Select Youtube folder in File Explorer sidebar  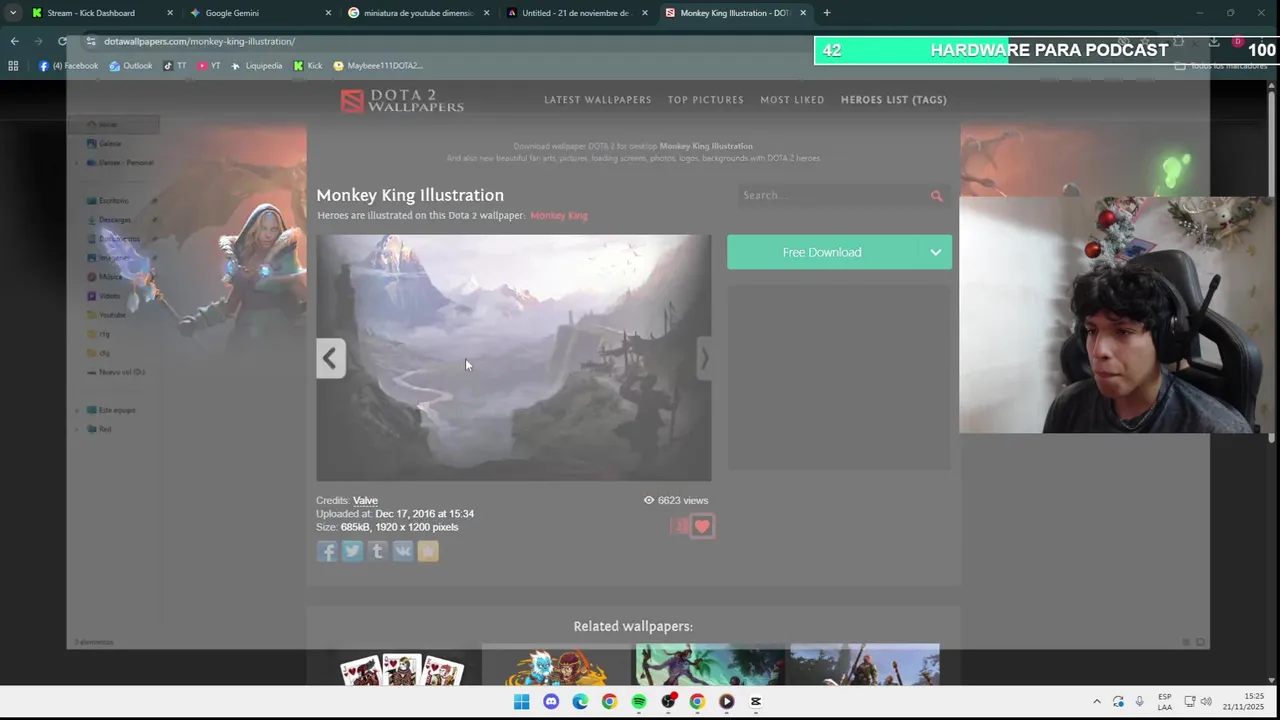[106, 315]
